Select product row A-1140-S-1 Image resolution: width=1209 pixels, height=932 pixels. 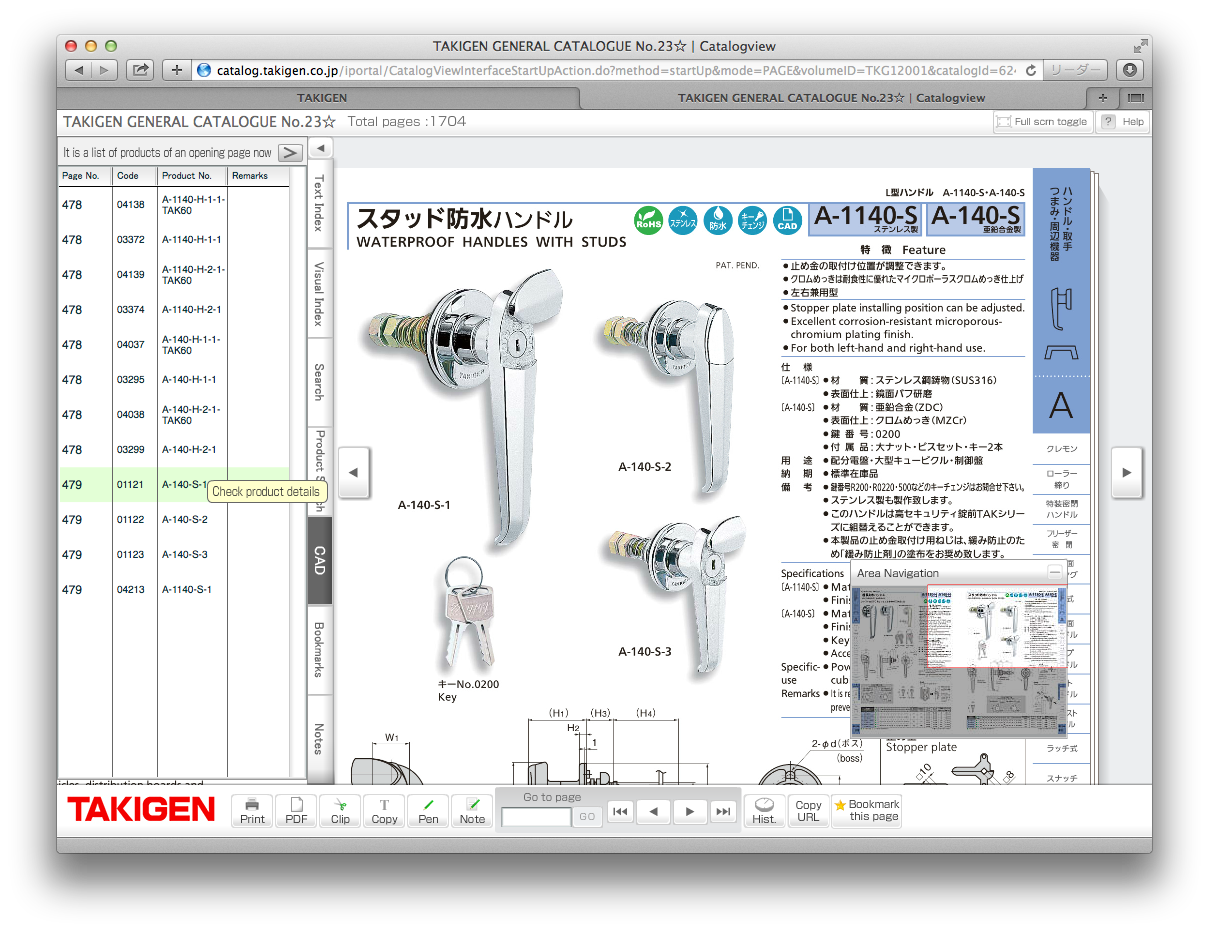click(x=174, y=590)
